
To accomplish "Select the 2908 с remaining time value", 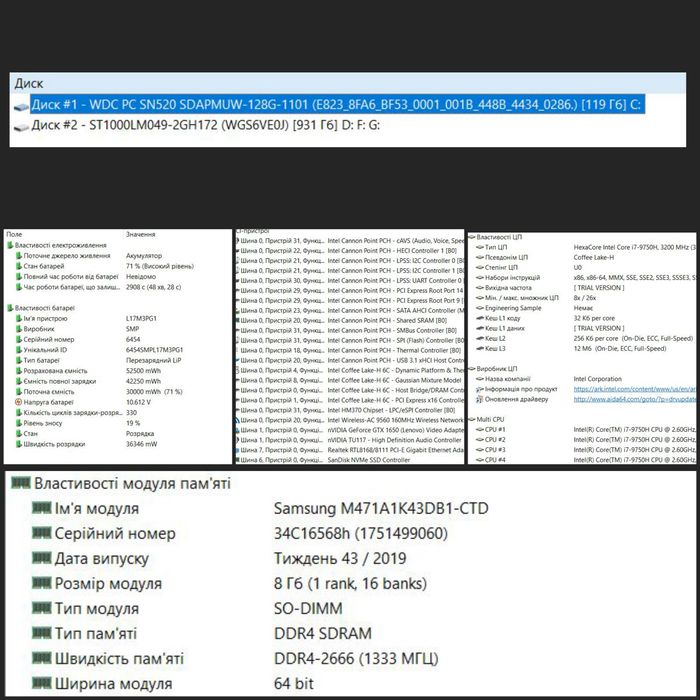I will click(x=154, y=287).
